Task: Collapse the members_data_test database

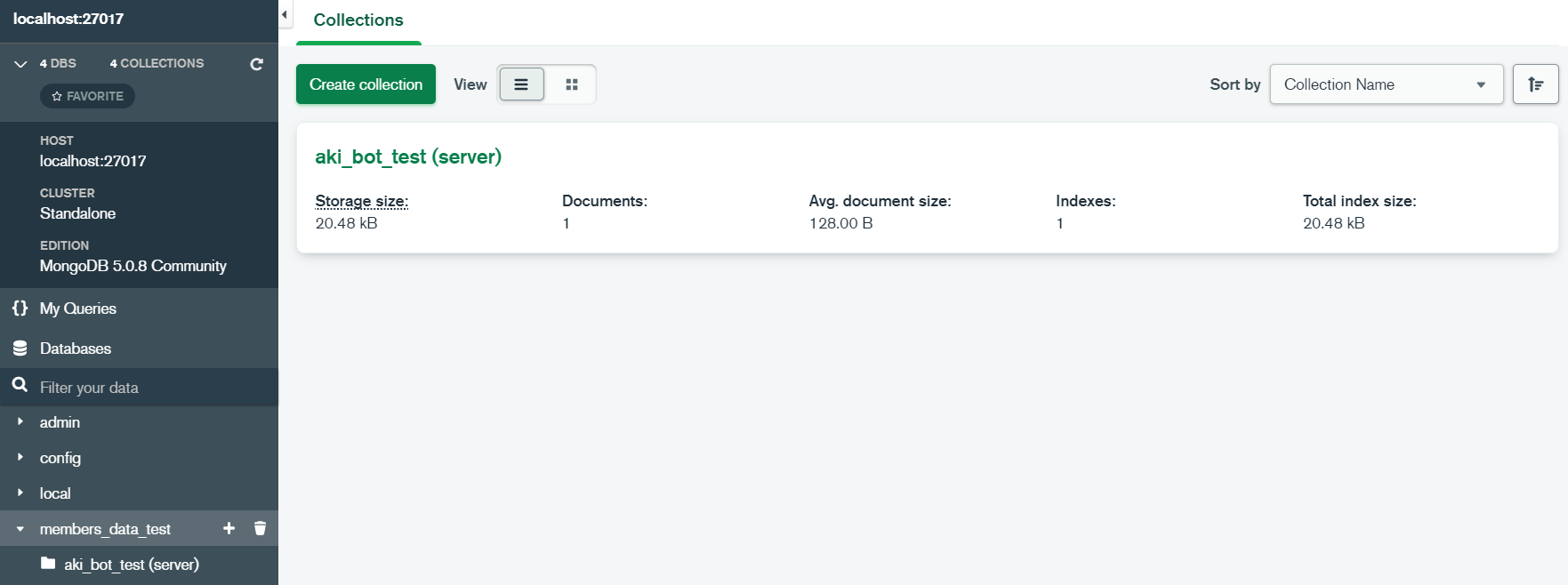Action: click(20, 529)
